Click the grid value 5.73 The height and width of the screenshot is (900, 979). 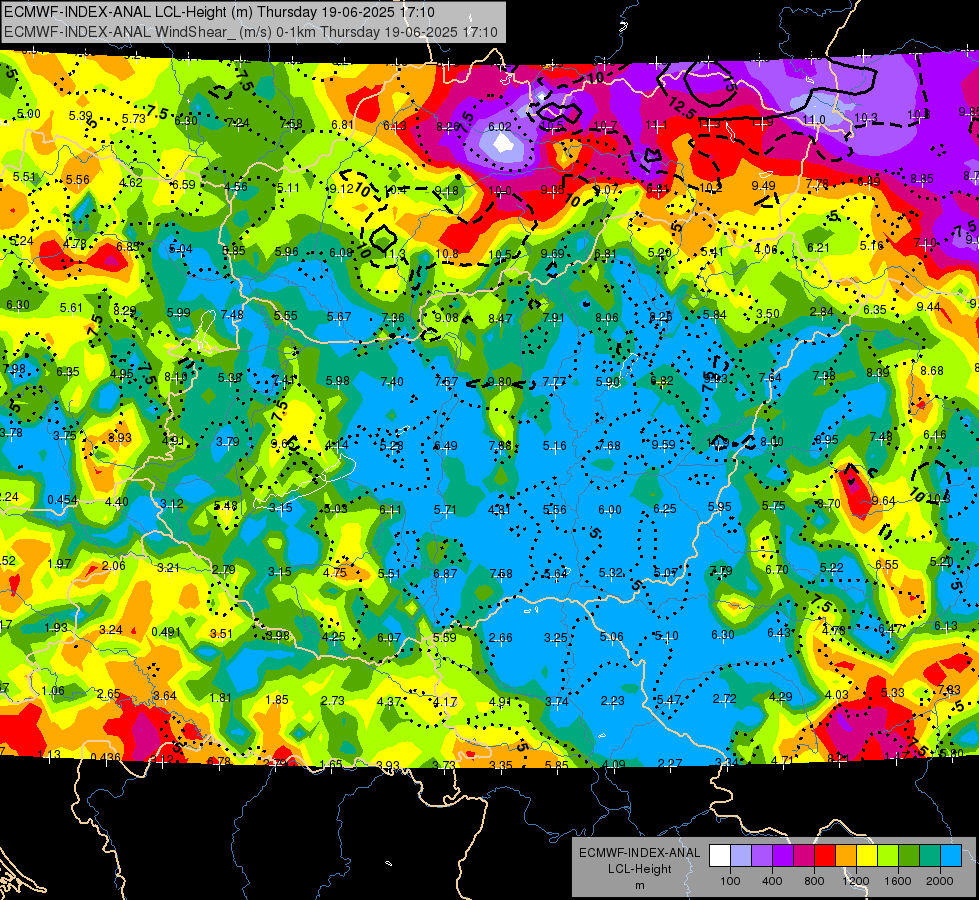pyautogui.click(x=134, y=119)
